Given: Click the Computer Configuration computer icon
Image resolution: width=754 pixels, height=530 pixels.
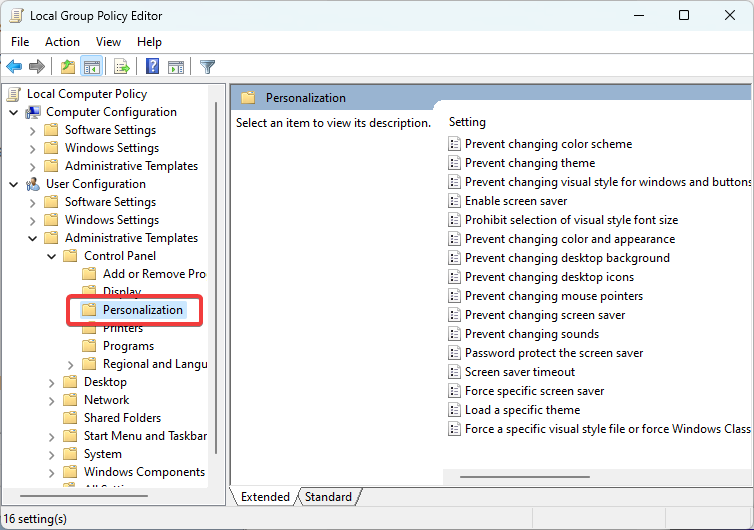Looking at the screenshot, I should [33, 112].
